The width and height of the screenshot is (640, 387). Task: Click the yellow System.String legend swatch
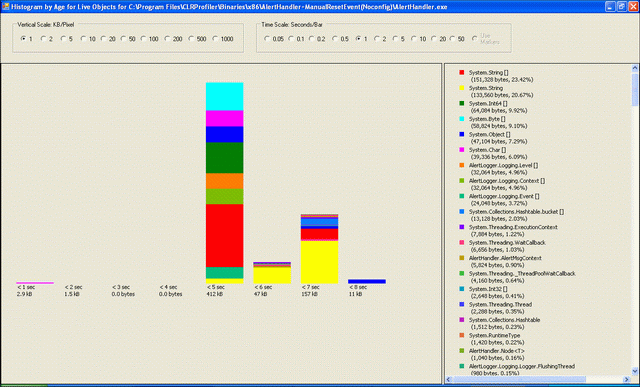tap(462, 88)
